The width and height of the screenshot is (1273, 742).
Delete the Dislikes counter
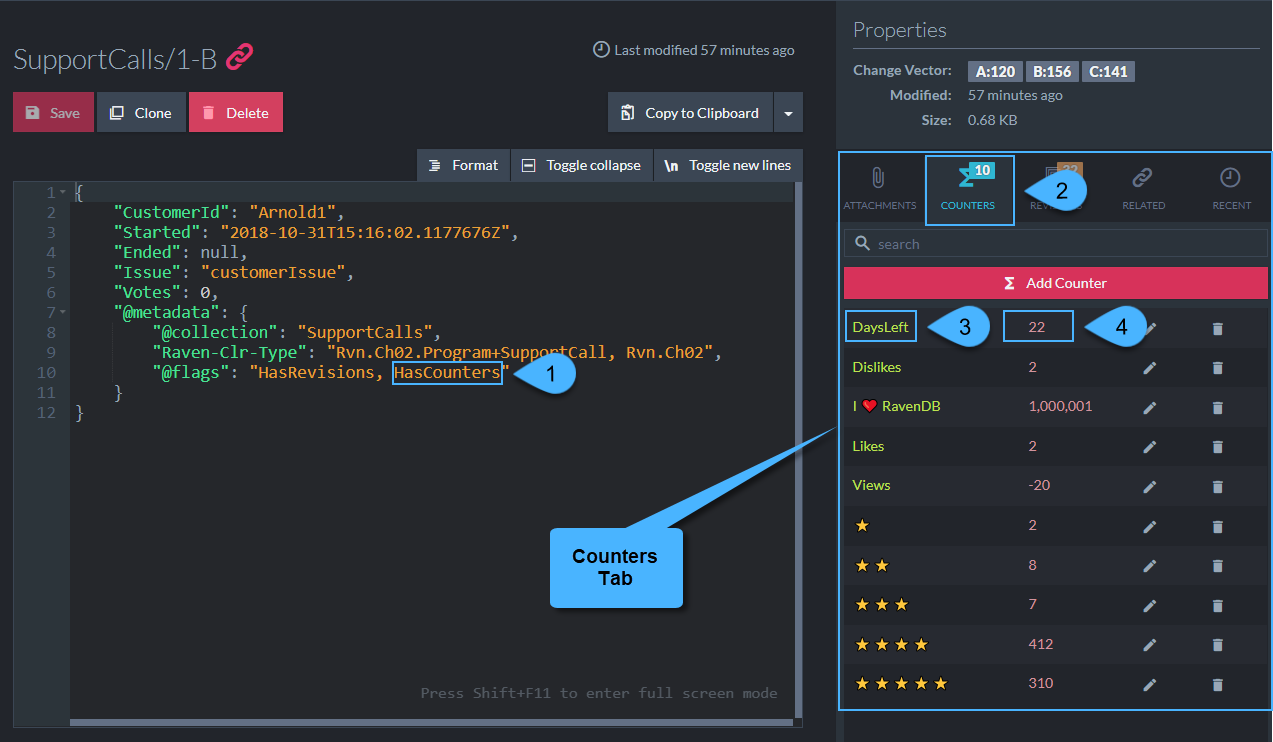pyautogui.click(x=1217, y=368)
